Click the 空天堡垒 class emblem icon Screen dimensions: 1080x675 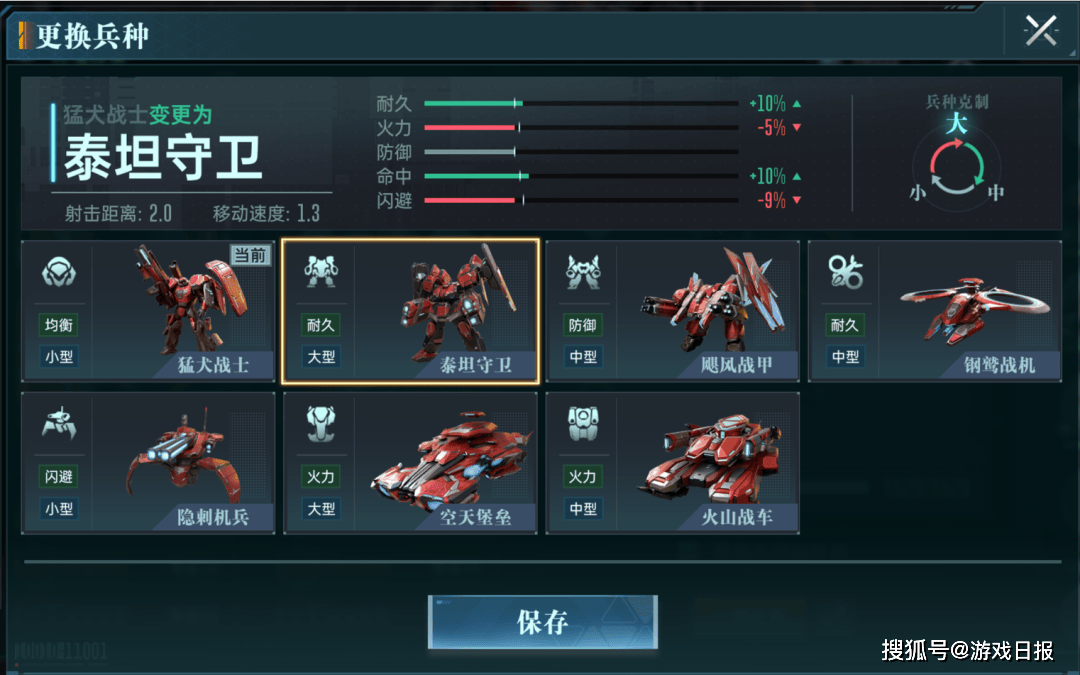pyautogui.click(x=320, y=423)
